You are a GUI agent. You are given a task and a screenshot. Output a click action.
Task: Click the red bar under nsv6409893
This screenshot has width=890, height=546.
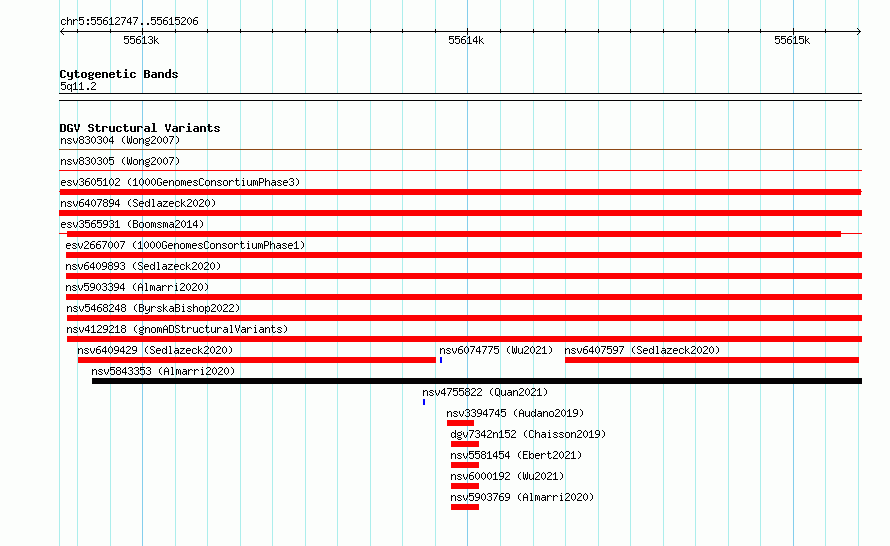click(x=464, y=276)
